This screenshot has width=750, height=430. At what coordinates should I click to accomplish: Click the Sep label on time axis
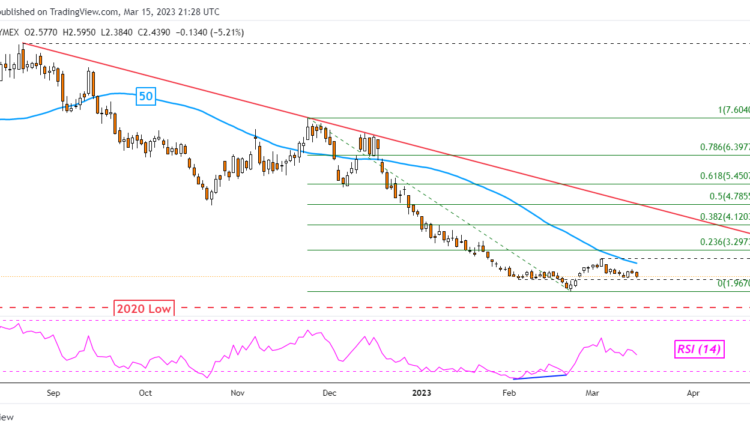(53, 395)
